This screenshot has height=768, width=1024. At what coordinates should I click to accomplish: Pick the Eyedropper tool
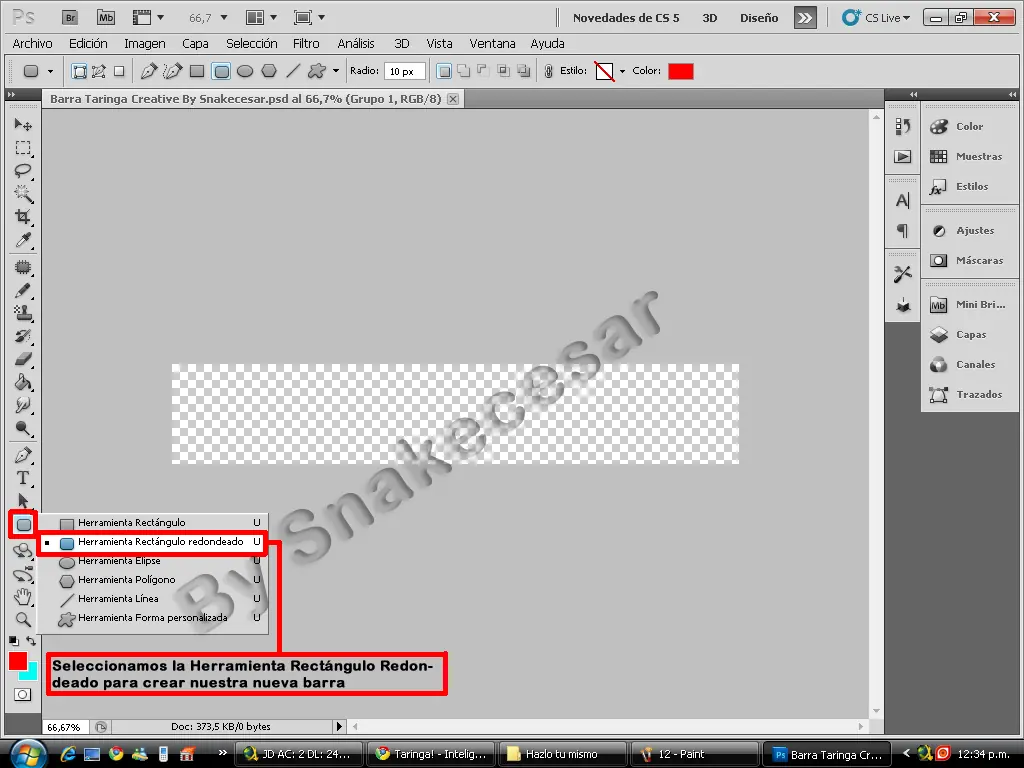tap(23, 240)
